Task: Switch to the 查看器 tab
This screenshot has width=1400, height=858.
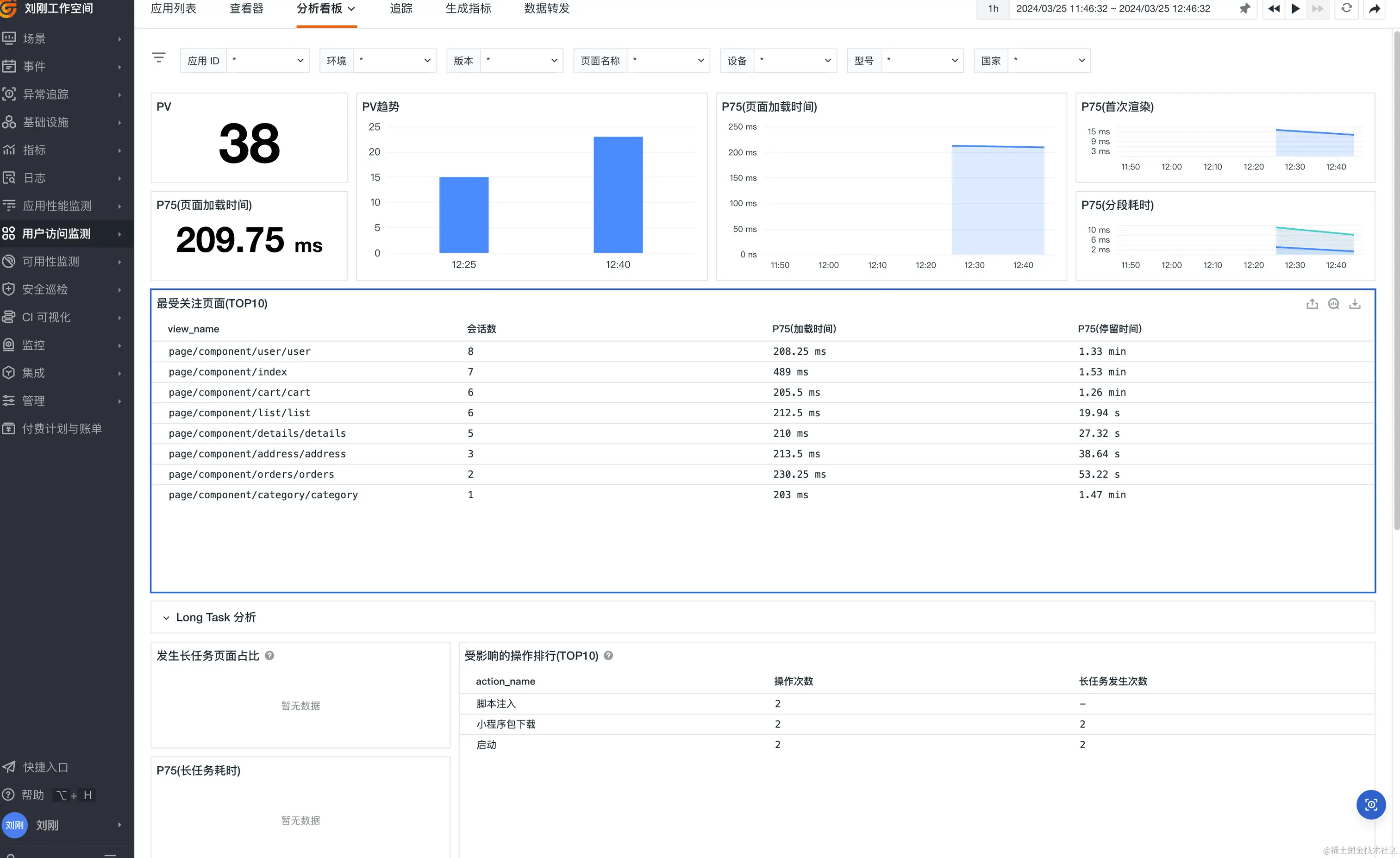Action: [247, 8]
